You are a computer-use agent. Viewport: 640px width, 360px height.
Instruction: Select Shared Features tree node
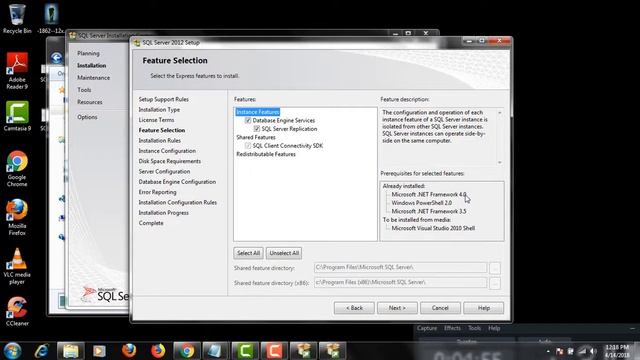click(256, 137)
